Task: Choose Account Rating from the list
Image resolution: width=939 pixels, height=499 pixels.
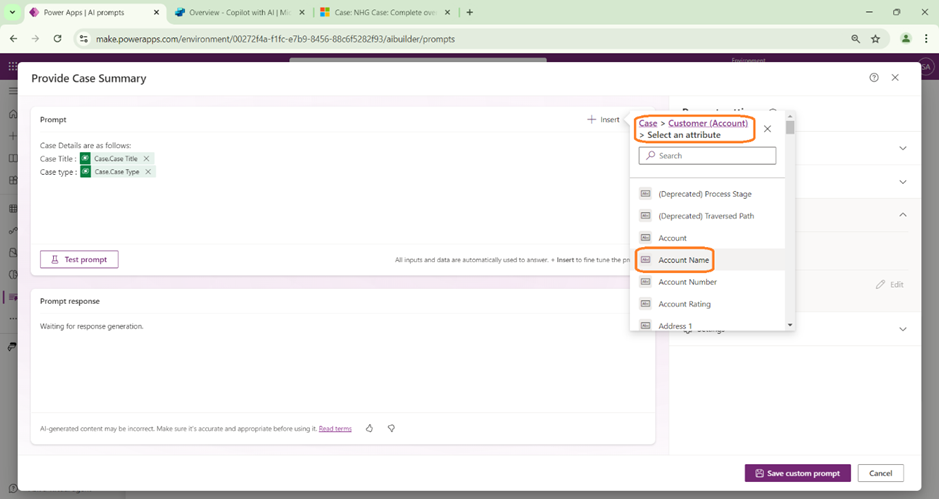Action: coord(684,304)
